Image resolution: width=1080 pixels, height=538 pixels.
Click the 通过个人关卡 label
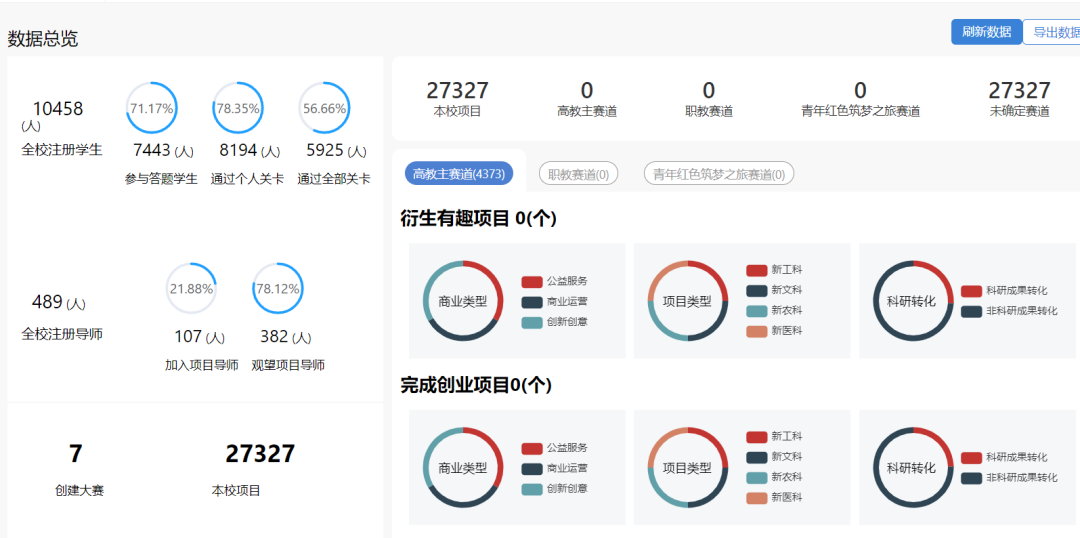pyautogui.click(x=247, y=179)
